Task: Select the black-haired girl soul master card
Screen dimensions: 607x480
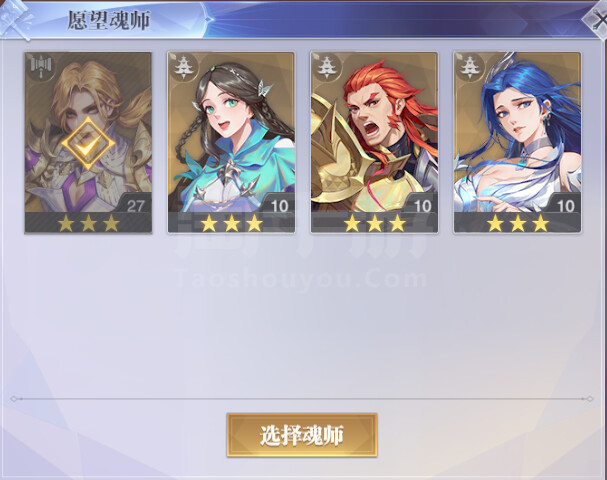Action: (x=231, y=142)
